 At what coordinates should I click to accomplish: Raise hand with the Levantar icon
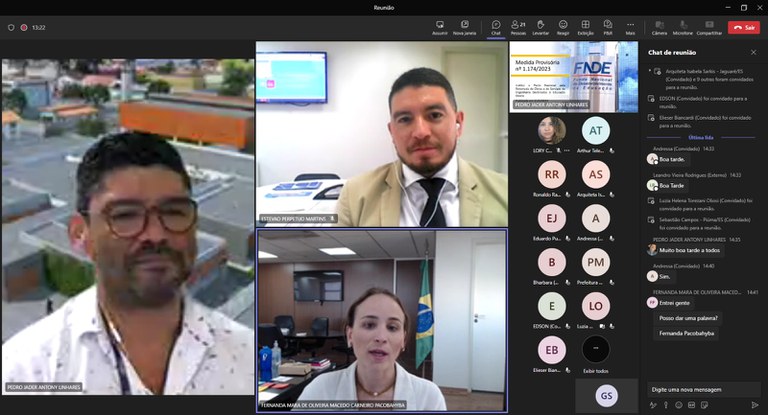541,26
